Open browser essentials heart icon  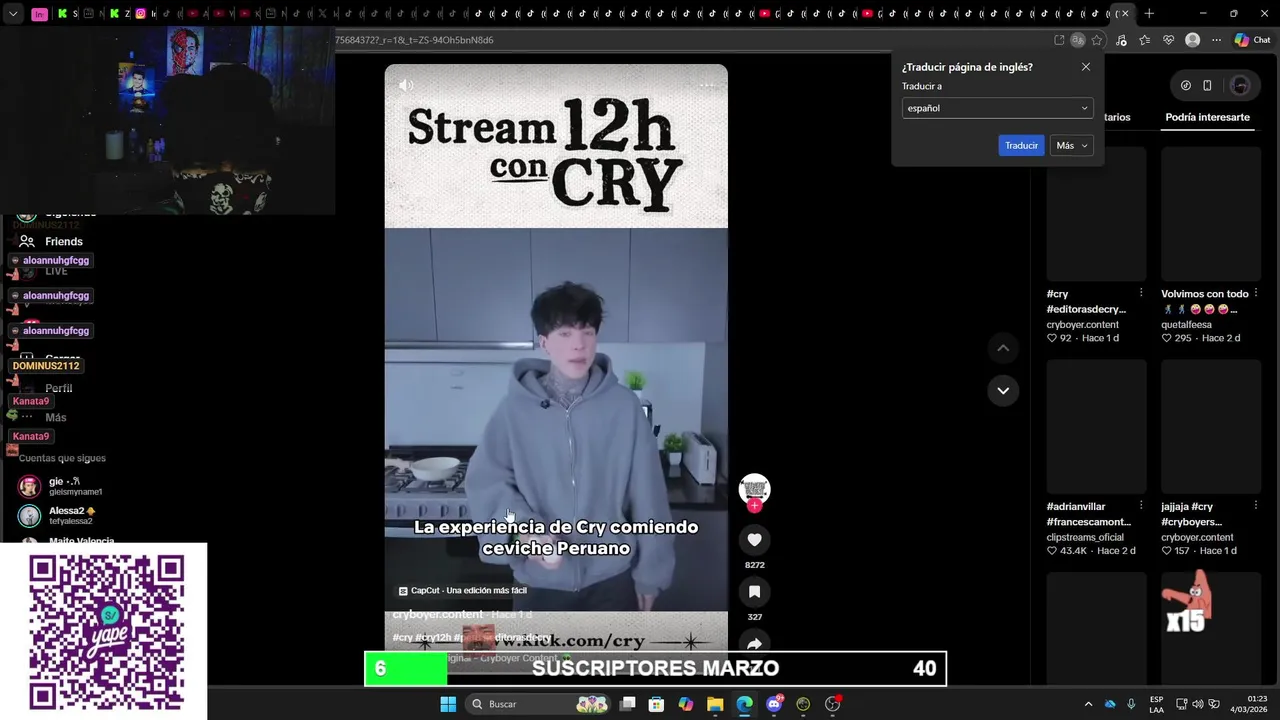[1168, 40]
